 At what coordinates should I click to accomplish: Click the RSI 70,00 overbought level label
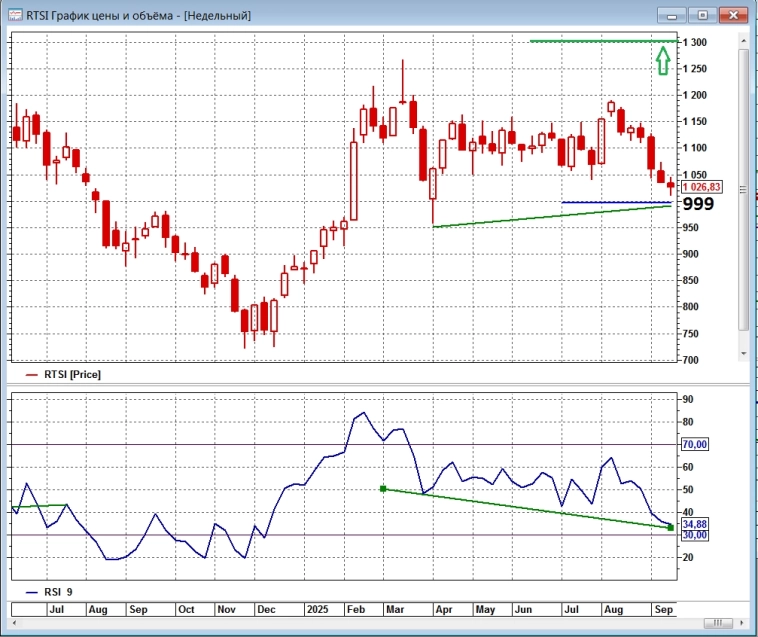click(695, 444)
